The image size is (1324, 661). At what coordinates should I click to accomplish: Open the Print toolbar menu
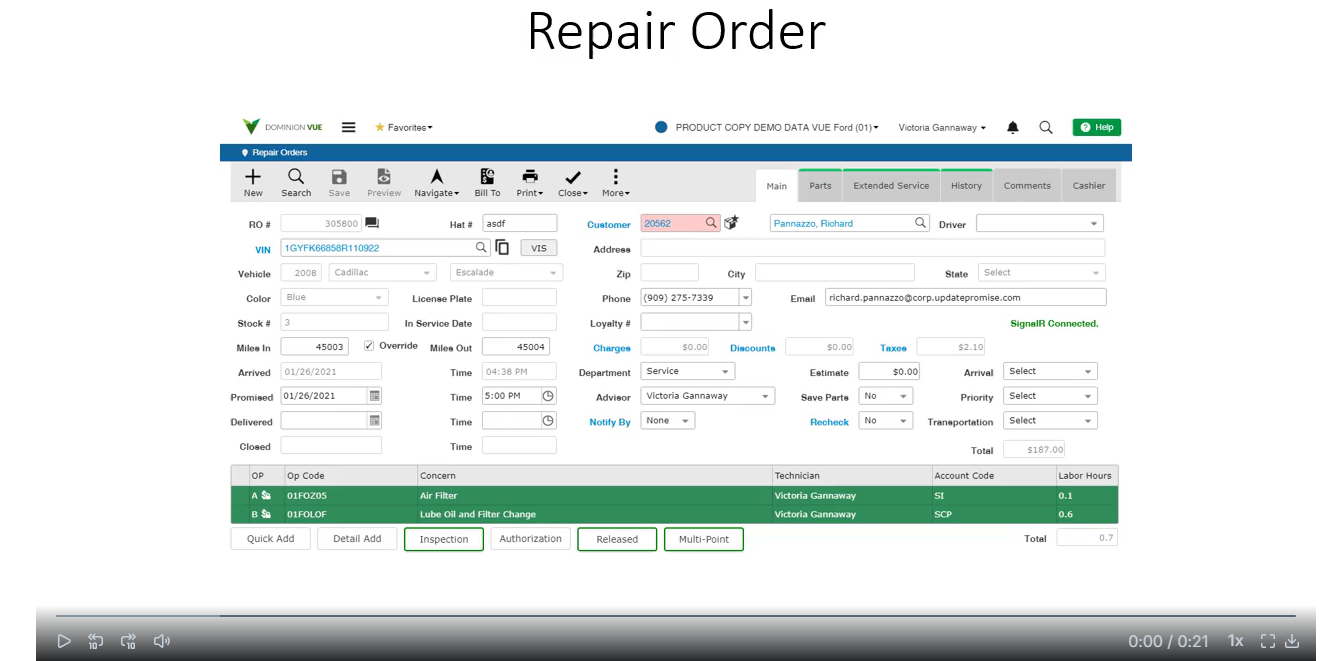click(530, 183)
